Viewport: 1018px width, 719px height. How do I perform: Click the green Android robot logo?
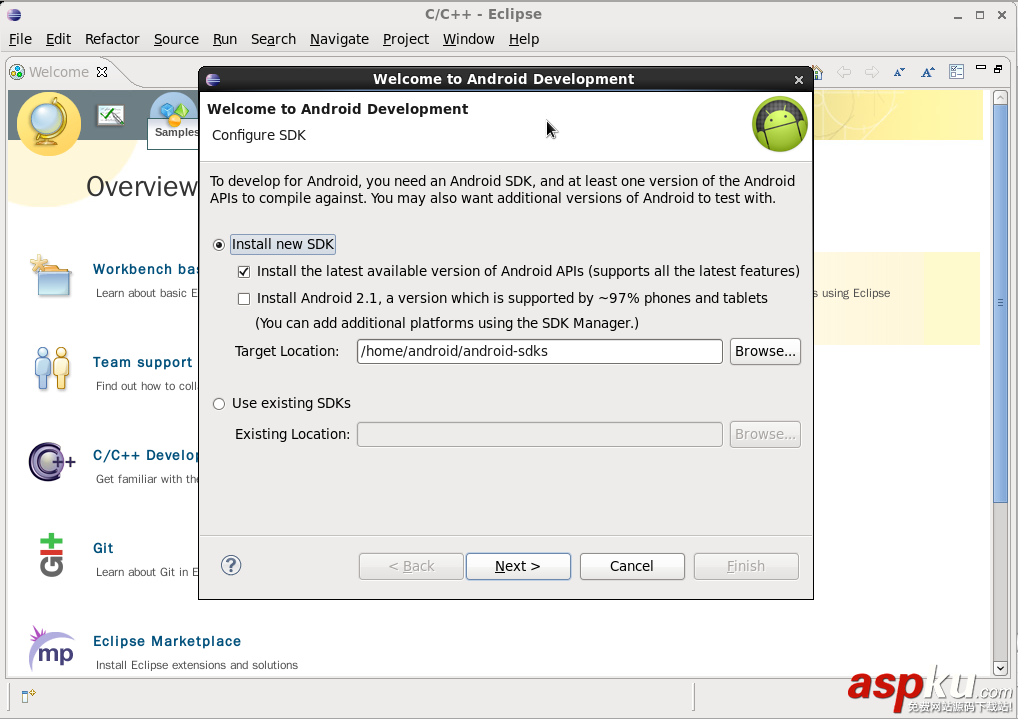tap(779, 124)
